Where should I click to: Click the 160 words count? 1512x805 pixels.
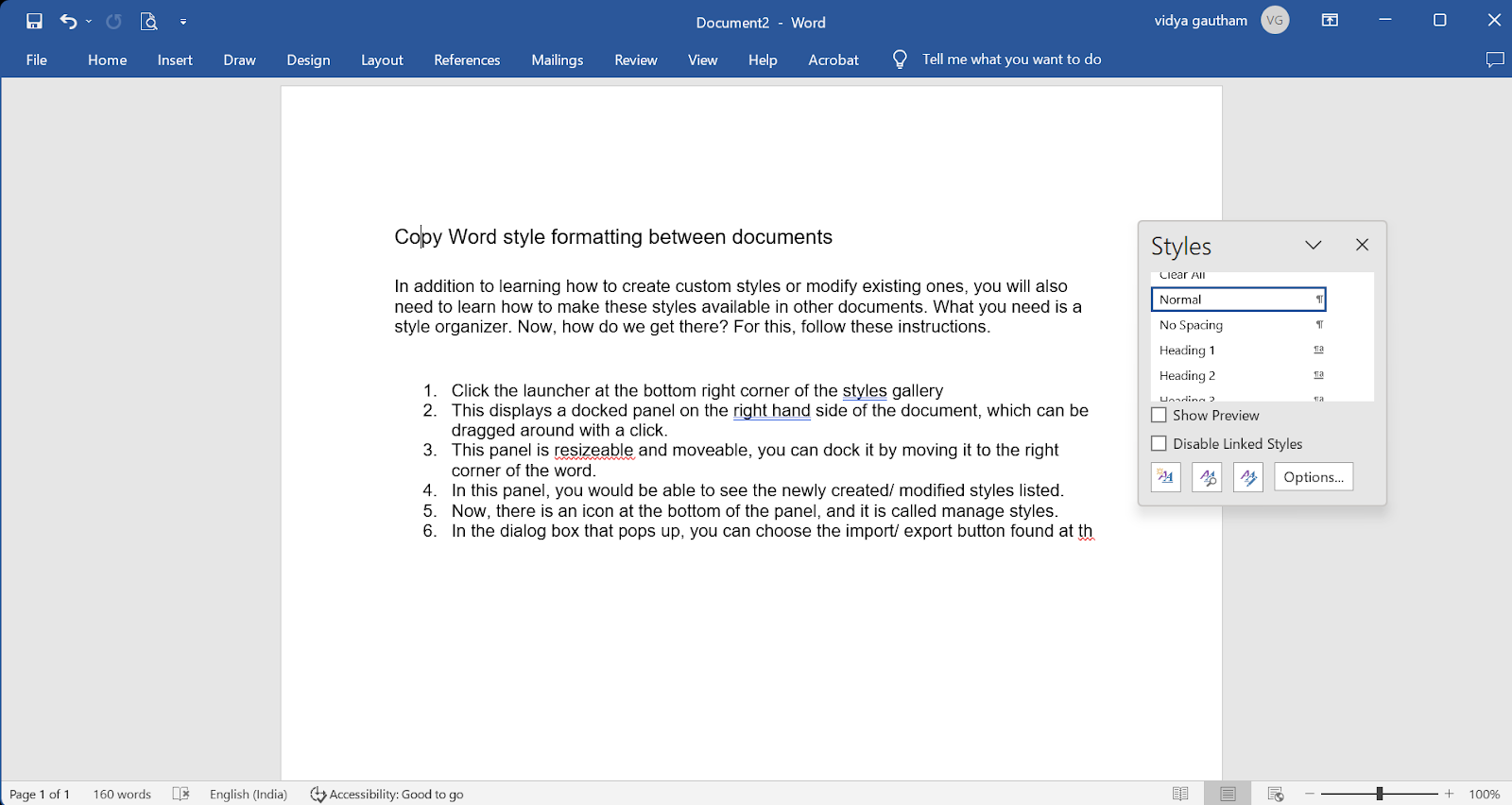122,794
